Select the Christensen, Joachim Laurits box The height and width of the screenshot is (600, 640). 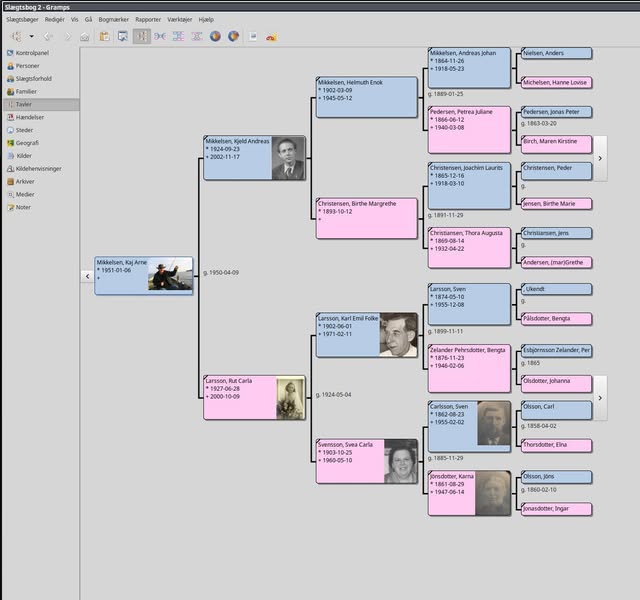469,186
